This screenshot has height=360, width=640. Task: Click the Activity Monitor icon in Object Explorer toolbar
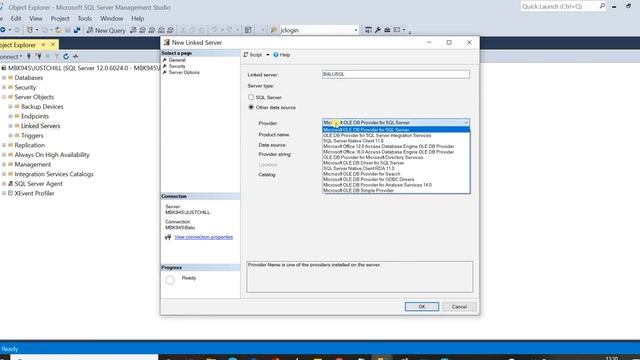(76, 56)
